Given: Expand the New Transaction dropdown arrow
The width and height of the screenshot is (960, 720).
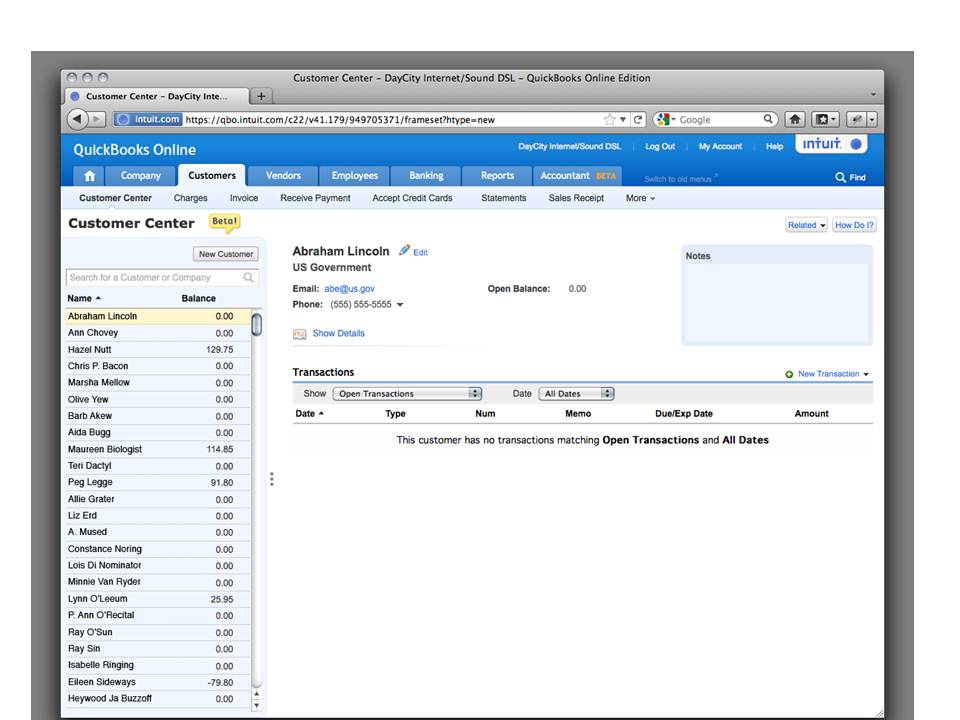Looking at the screenshot, I should (866, 374).
